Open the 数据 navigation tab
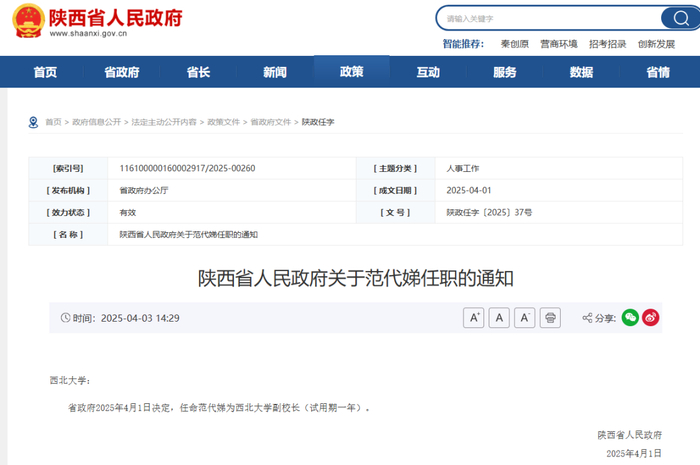This screenshot has width=700, height=465. click(581, 72)
